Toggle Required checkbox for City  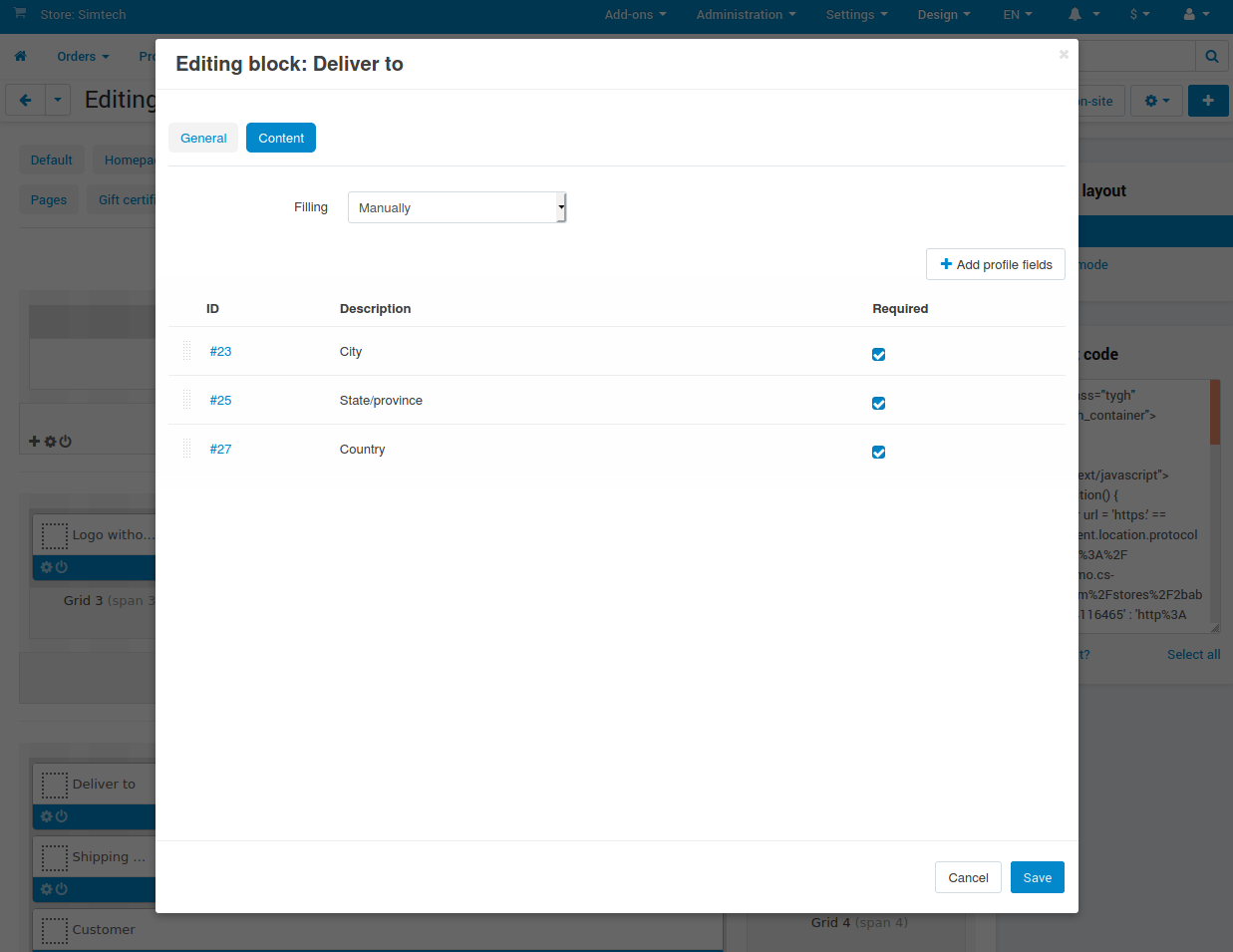click(878, 354)
